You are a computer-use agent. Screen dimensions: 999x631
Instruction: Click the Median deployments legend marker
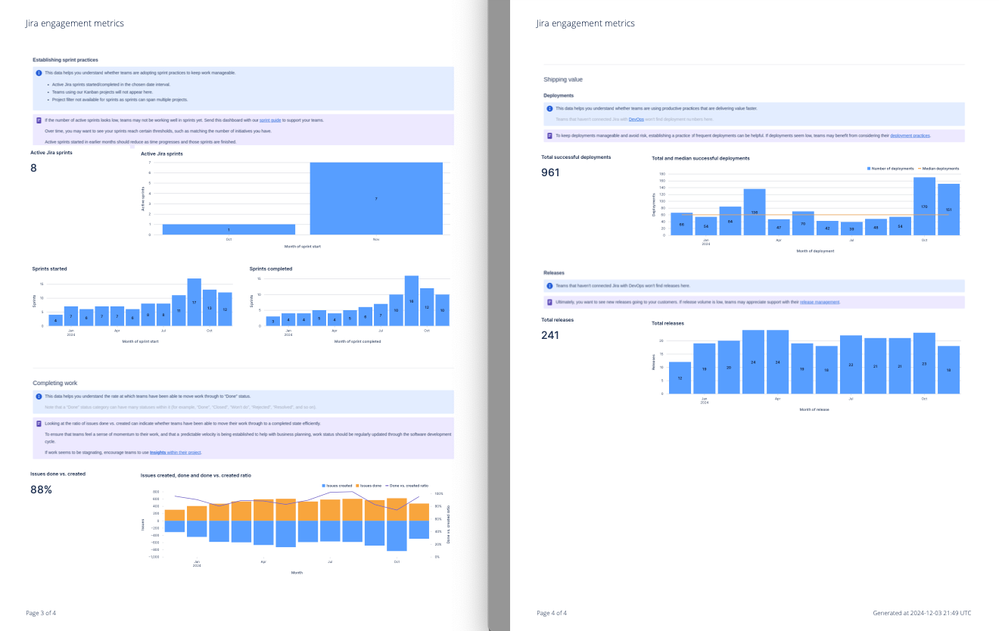click(919, 169)
